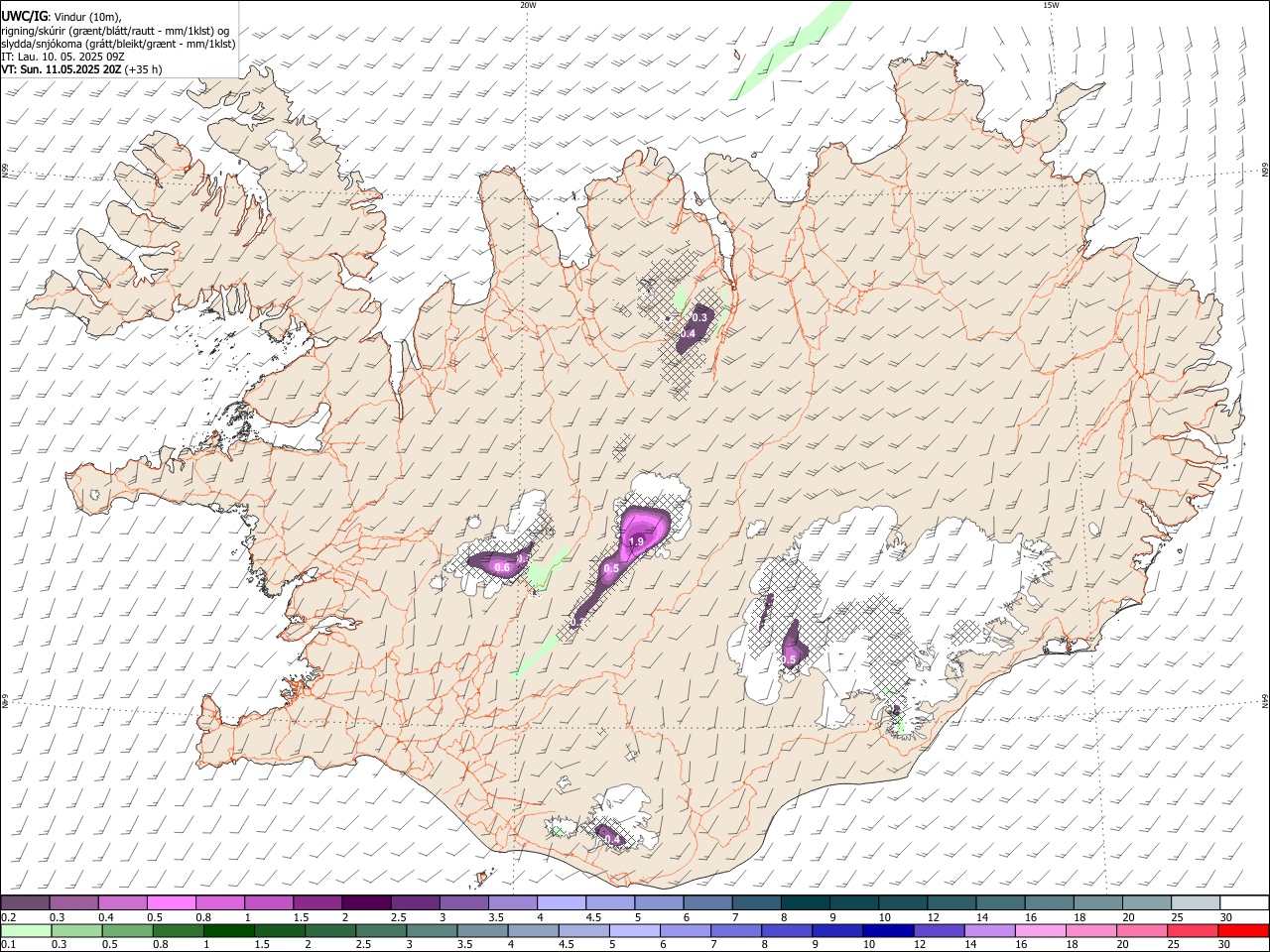Select lower scale green swatch starting at 0.8
Viewport: 1270px width, 952px height.
coord(178,930)
